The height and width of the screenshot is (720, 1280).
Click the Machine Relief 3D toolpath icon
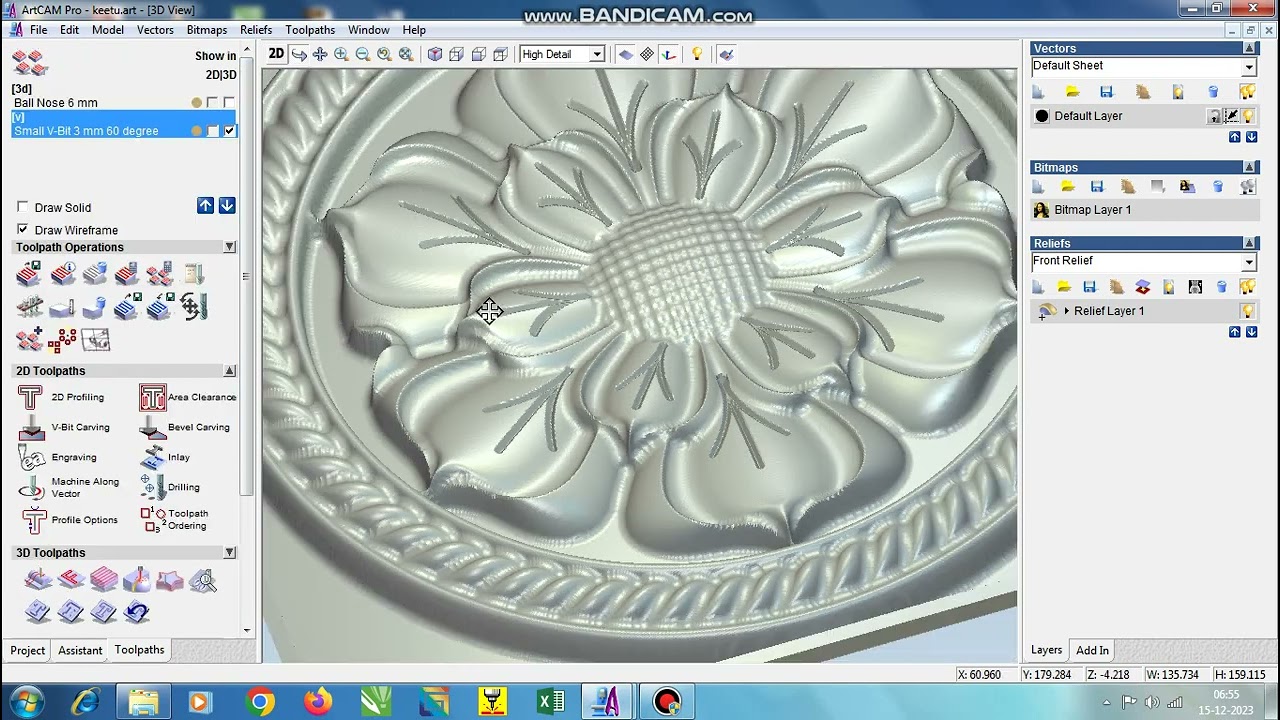(37, 579)
